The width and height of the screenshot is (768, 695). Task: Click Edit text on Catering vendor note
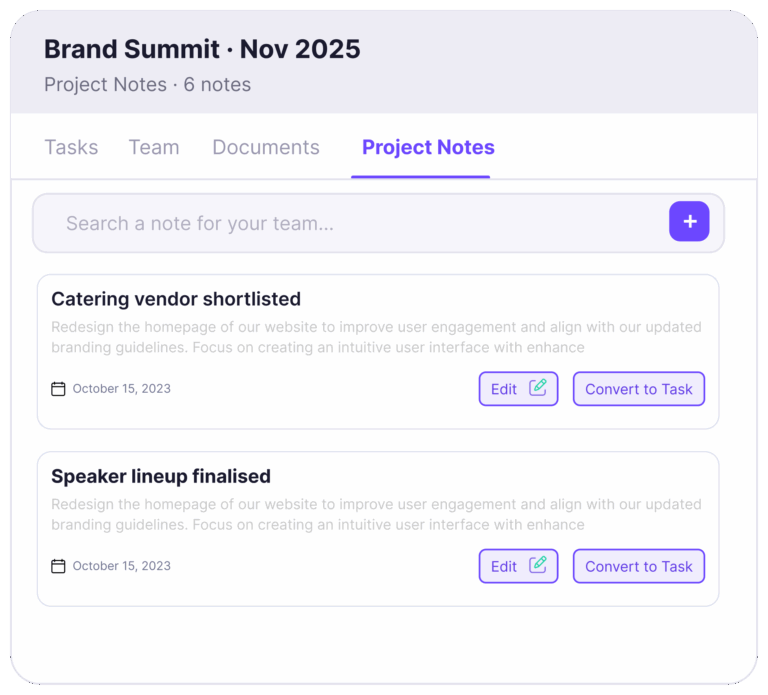coord(504,389)
